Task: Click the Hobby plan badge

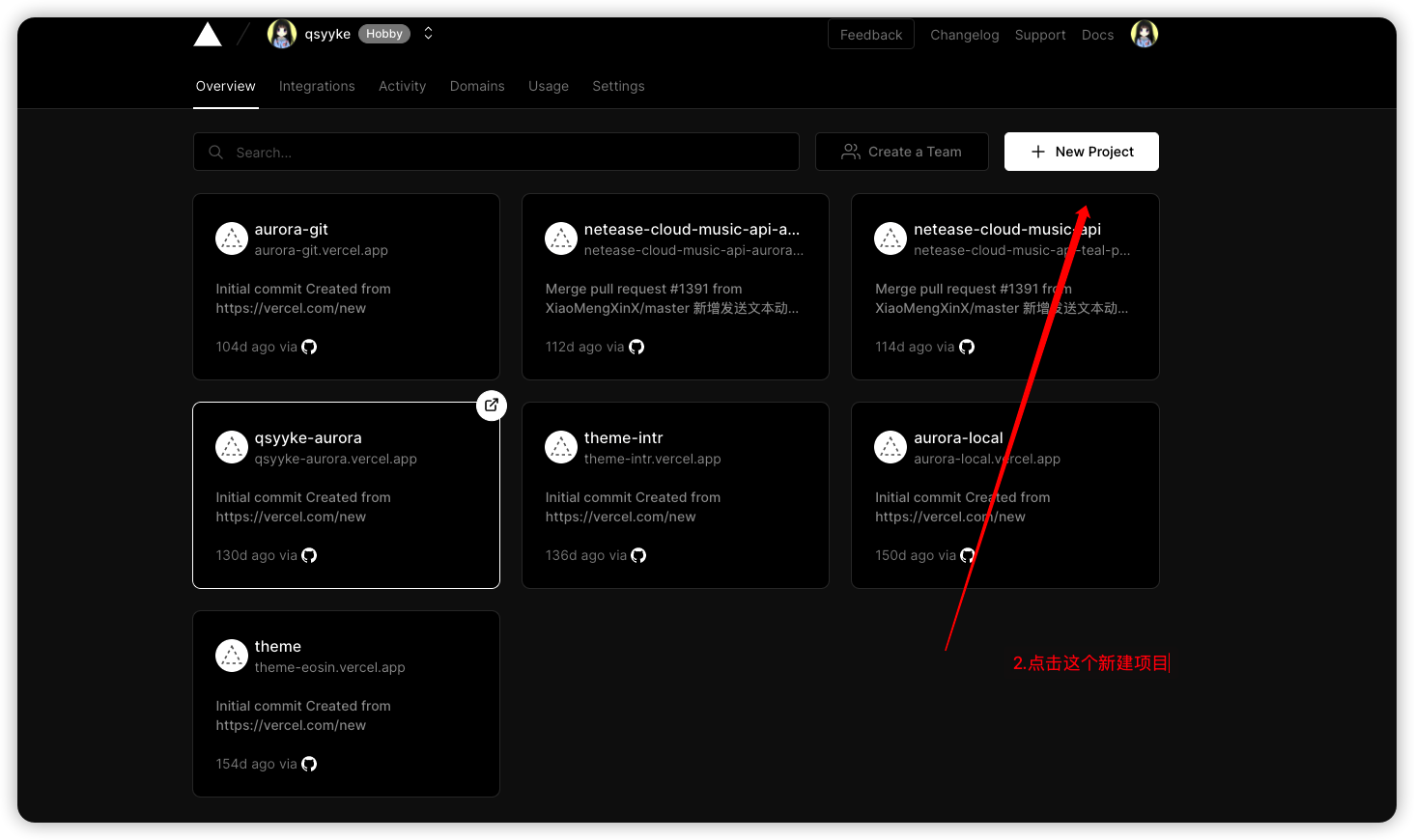Action: (x=383, y=33)
